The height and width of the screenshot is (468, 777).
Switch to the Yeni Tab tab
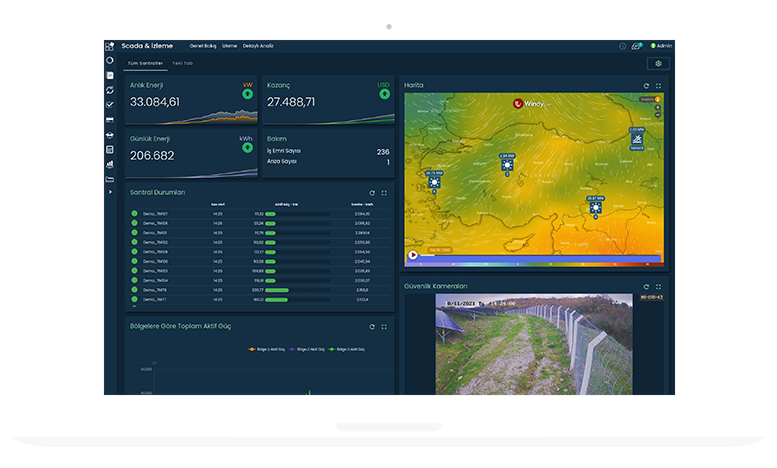tap(182, 63)
